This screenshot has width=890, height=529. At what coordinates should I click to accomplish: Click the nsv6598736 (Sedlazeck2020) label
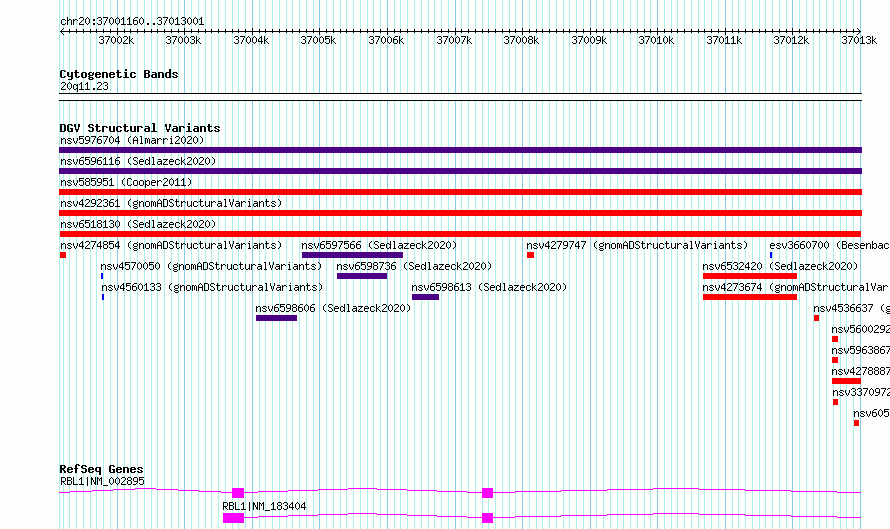pyautogui.click(x=414, y=266)
